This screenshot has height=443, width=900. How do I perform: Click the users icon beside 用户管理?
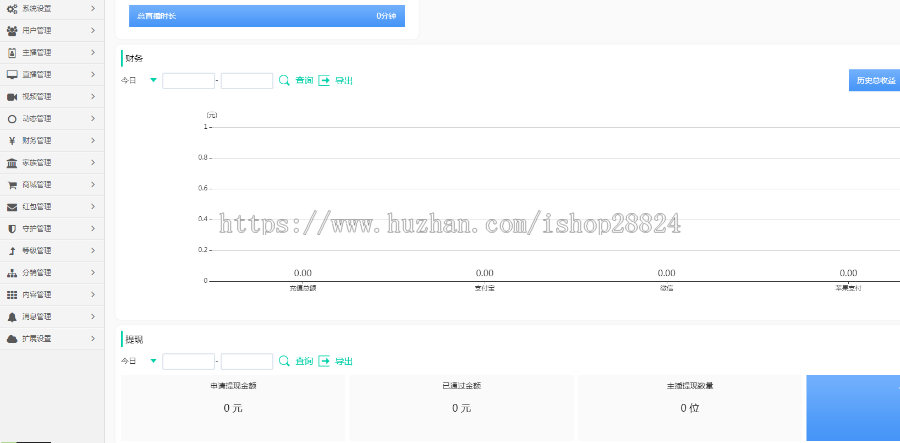coord(12,30)
